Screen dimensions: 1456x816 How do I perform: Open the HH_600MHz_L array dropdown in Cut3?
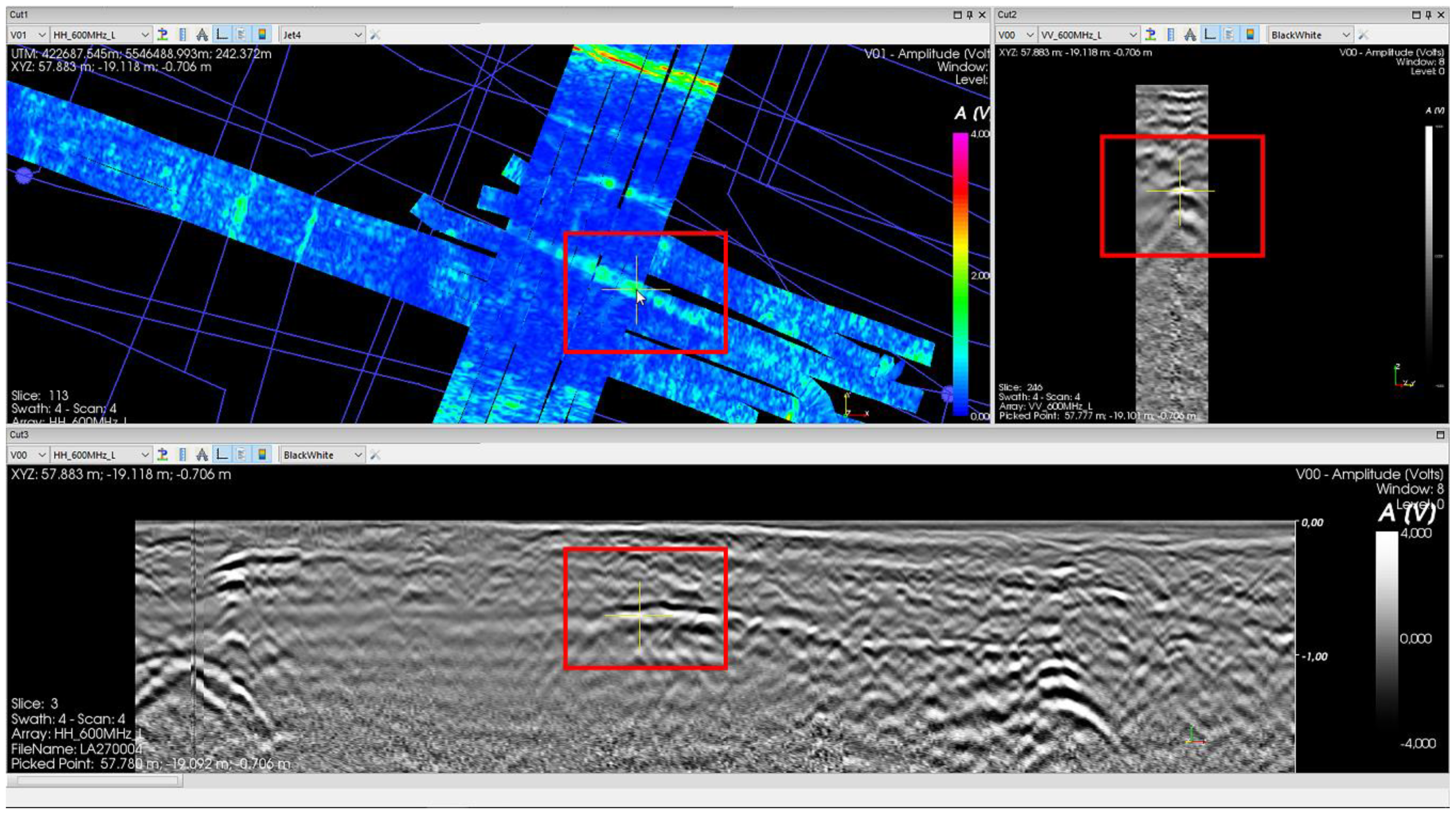point(101,455)
